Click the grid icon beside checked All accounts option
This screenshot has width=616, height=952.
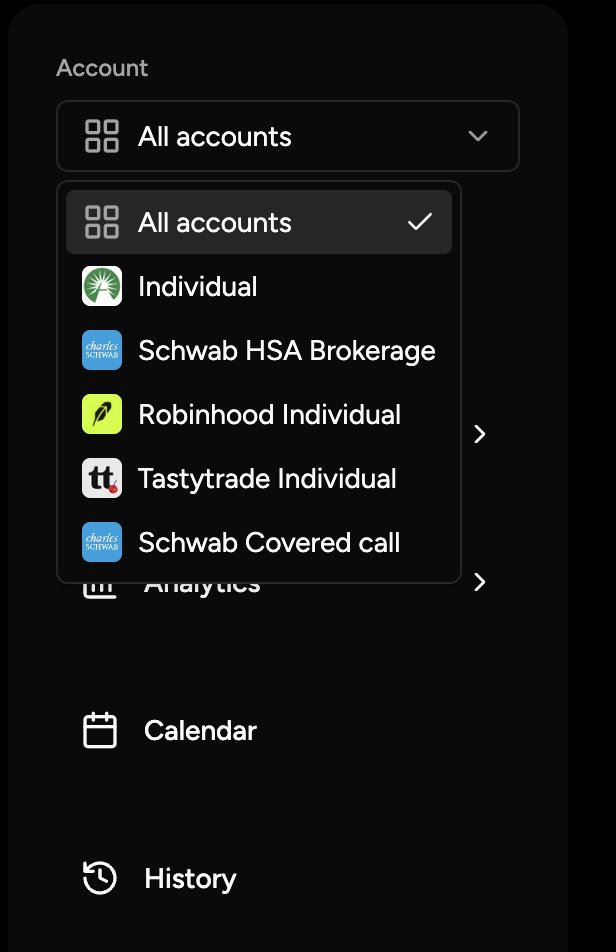tap(101, 222)
